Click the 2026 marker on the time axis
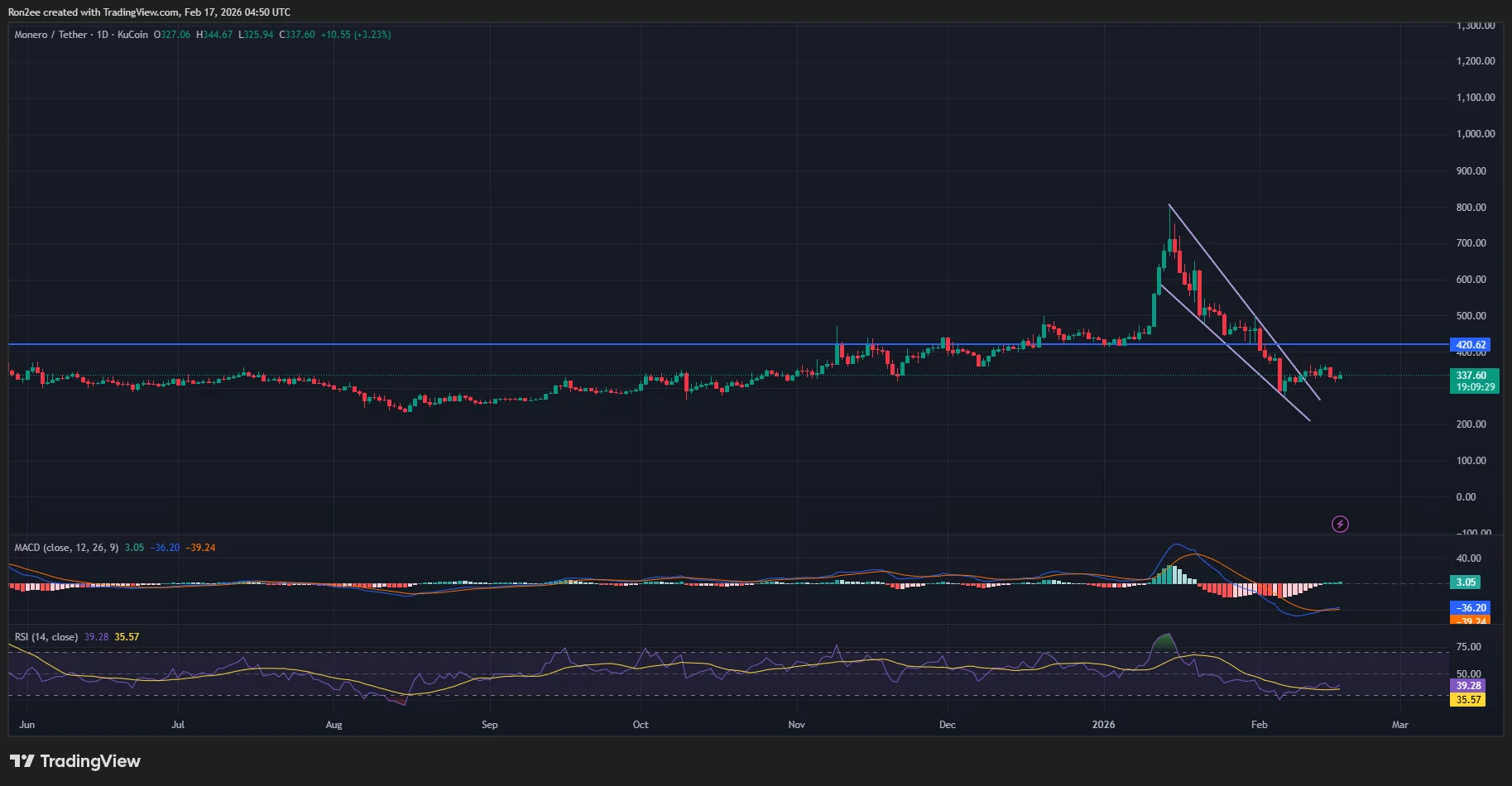This screenshot has height=786, width=1512. (x=1103, y=724)
